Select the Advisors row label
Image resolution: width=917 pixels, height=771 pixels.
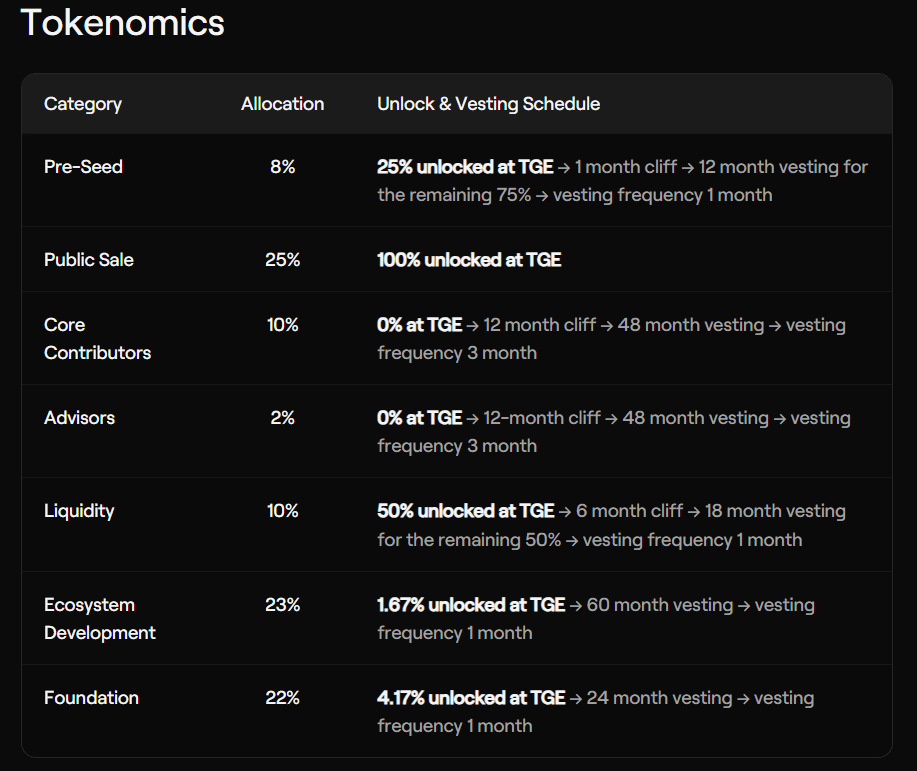[79, 418]
